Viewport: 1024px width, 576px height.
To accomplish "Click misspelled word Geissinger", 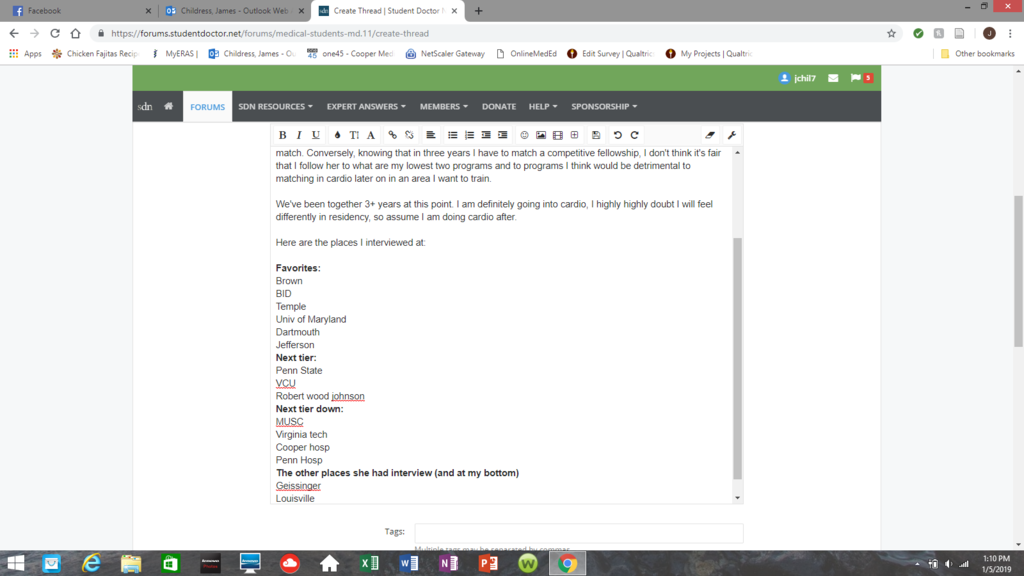I will (x=298, y=486).
